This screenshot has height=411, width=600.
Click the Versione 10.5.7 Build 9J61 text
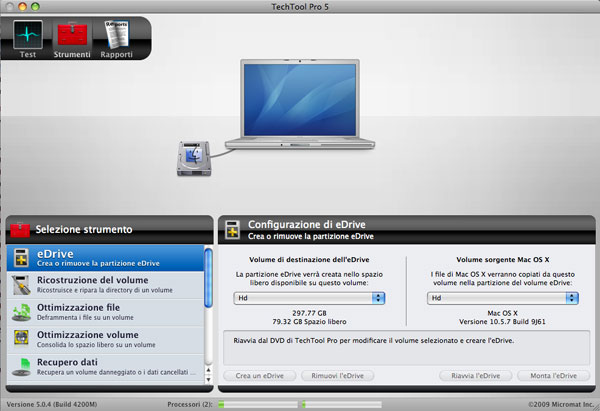tap(502, 322)
